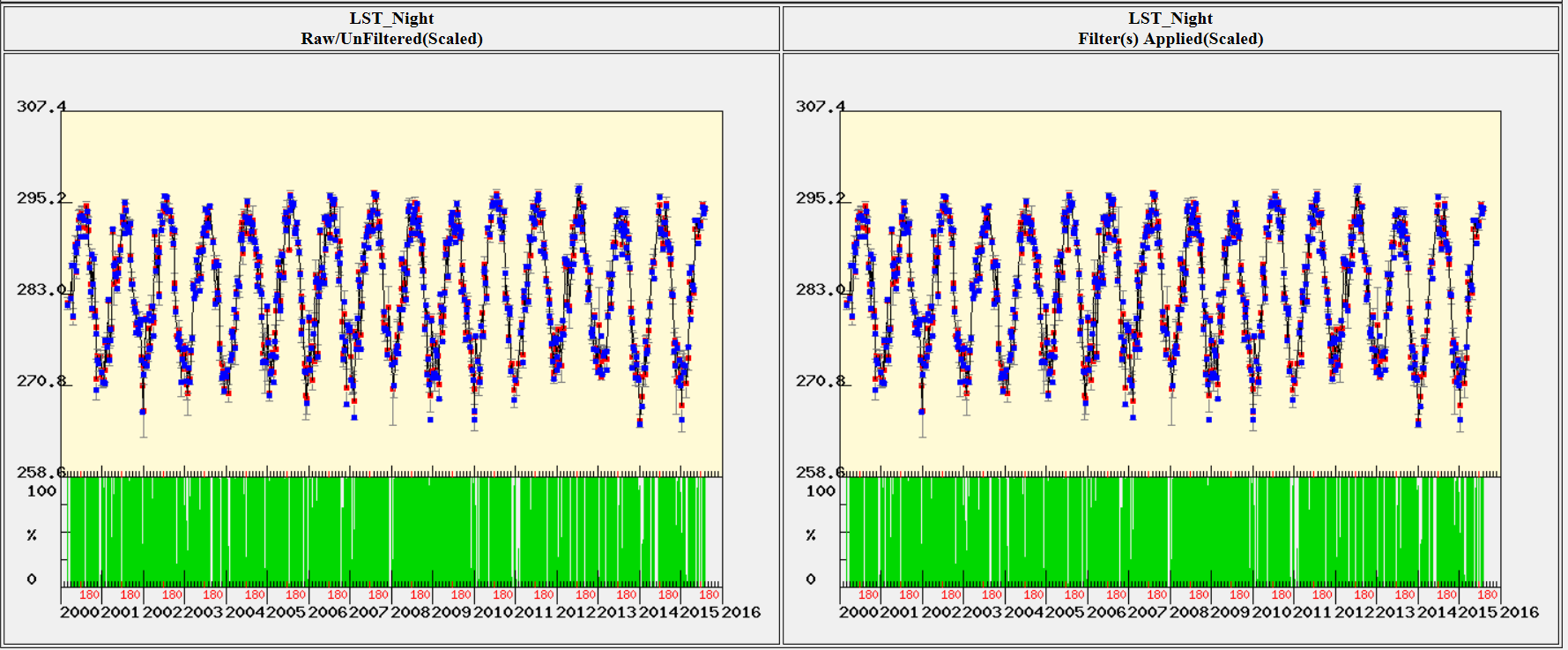Select year 2008 on the Raw chart axis
The width and height of the screenshot is (1568, 650).
coord(411,612)
